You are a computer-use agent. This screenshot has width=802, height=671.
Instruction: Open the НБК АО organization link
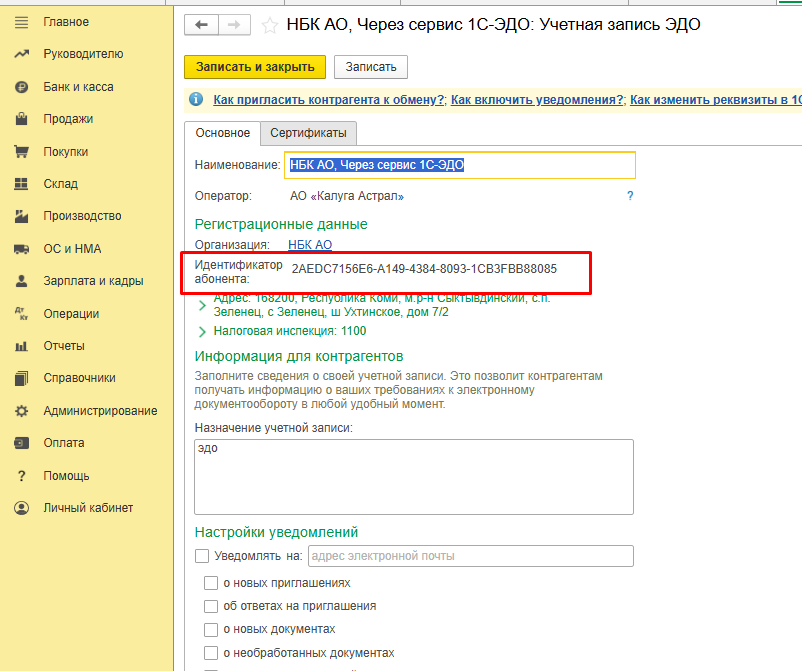[x=310, y=245]
